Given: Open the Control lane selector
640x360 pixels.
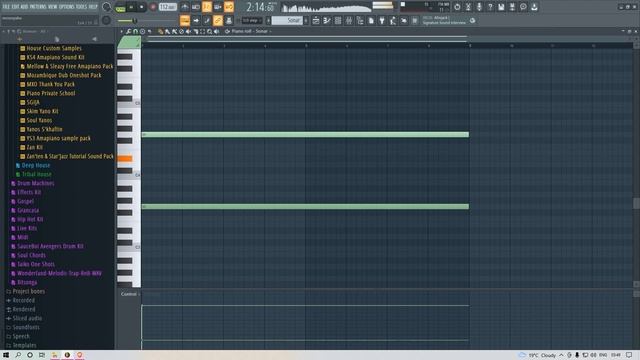Looking at the screenshot, I should [x=129, y=294].
